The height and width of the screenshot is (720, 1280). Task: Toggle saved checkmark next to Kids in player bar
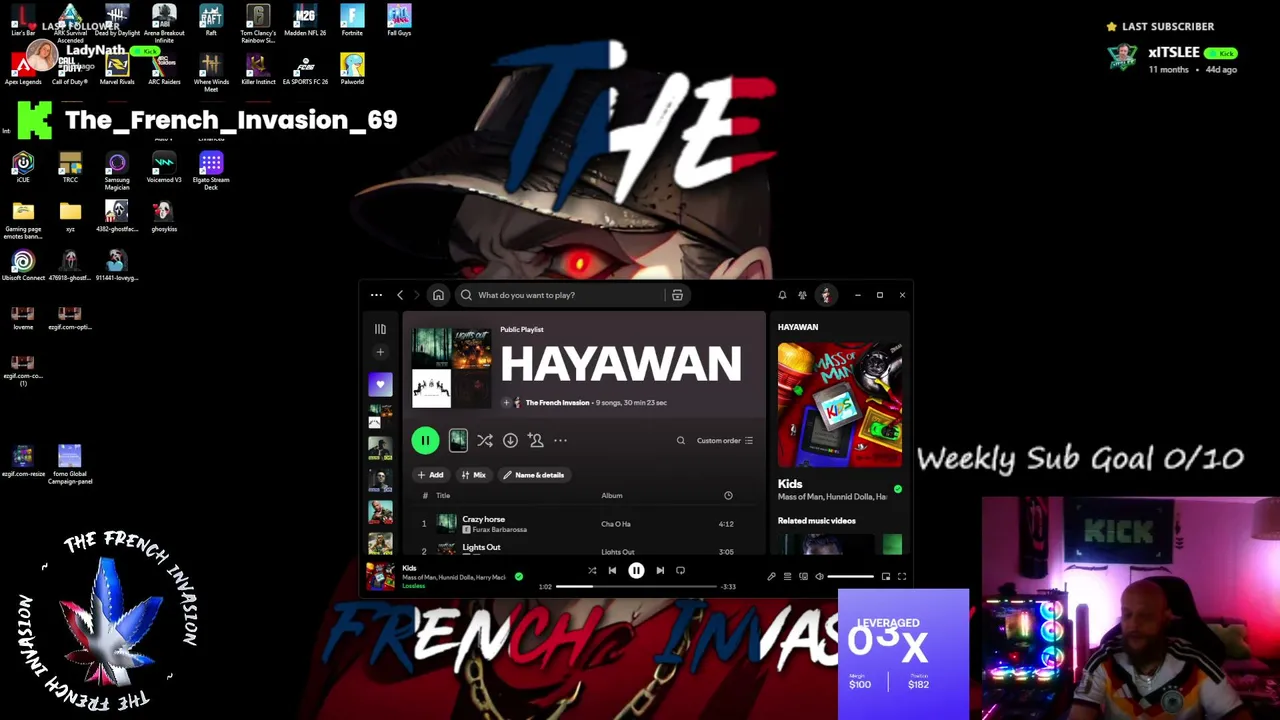(518, 576)
